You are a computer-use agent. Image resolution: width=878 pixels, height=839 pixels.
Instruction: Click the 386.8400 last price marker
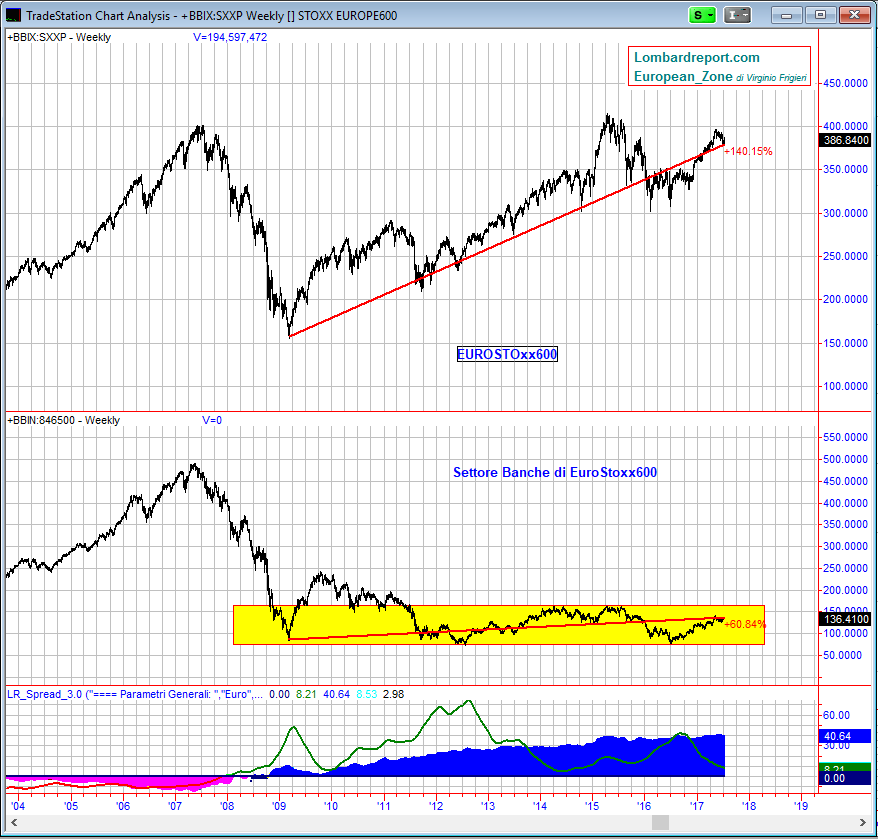pos(846,140)
